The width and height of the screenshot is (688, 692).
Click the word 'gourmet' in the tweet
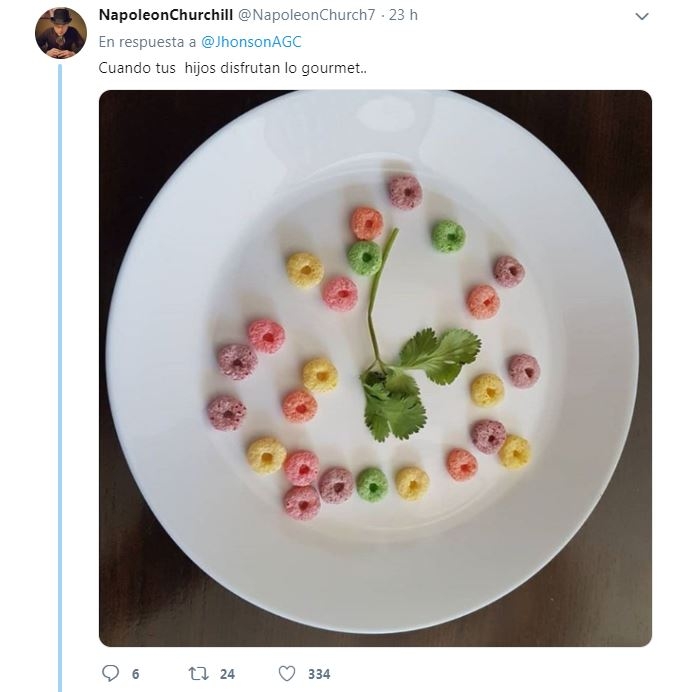[x=341, y=67]
